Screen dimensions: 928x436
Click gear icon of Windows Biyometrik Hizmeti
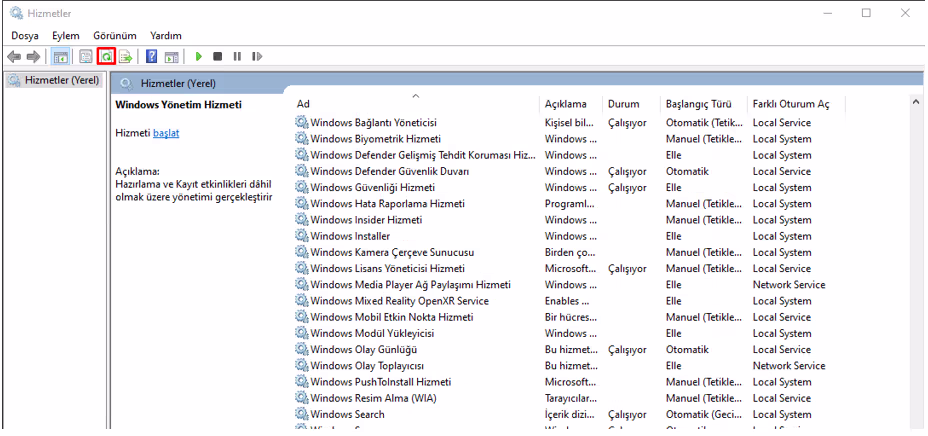click(x=302, y=138)
